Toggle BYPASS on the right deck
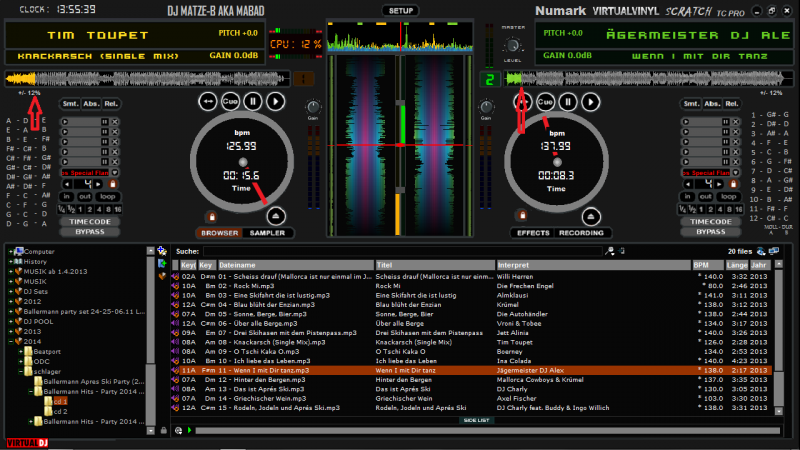 pos(710,231)
